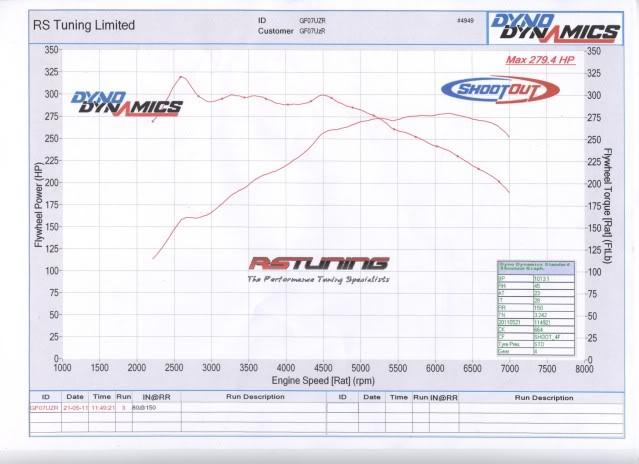Click the 75 tick on the power axis
639x464 pixels.
(x=53, y=292)
